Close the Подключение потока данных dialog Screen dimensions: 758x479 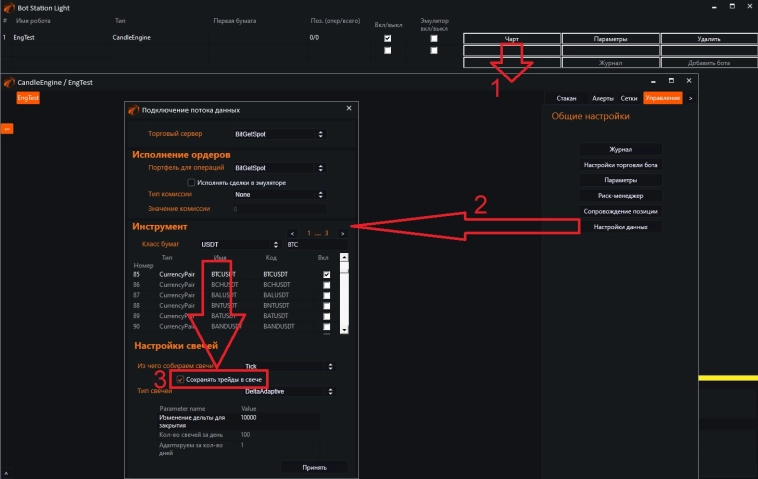[x=348, y=109]
